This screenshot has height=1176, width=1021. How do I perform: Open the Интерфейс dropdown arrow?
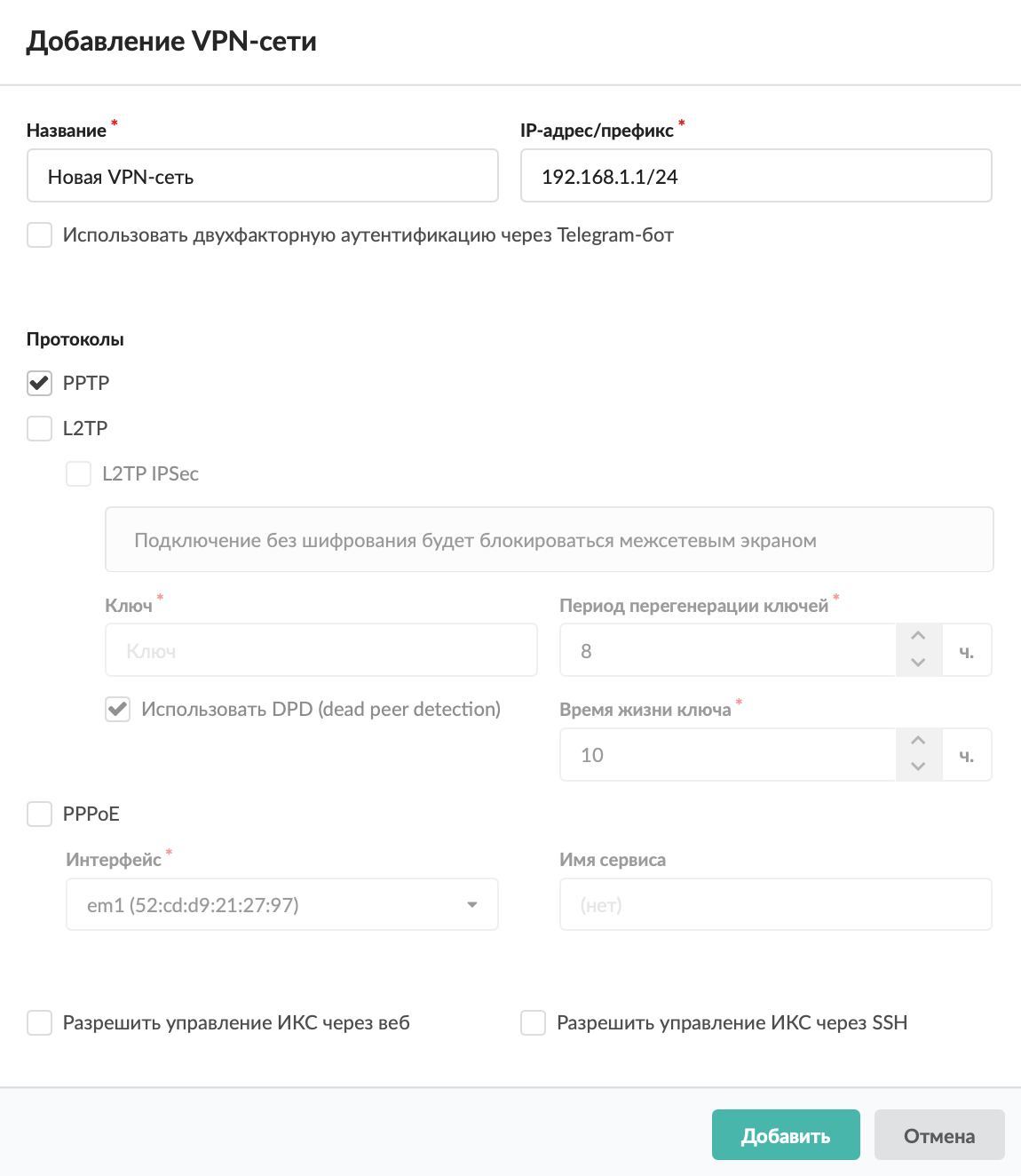pos(472,905)
